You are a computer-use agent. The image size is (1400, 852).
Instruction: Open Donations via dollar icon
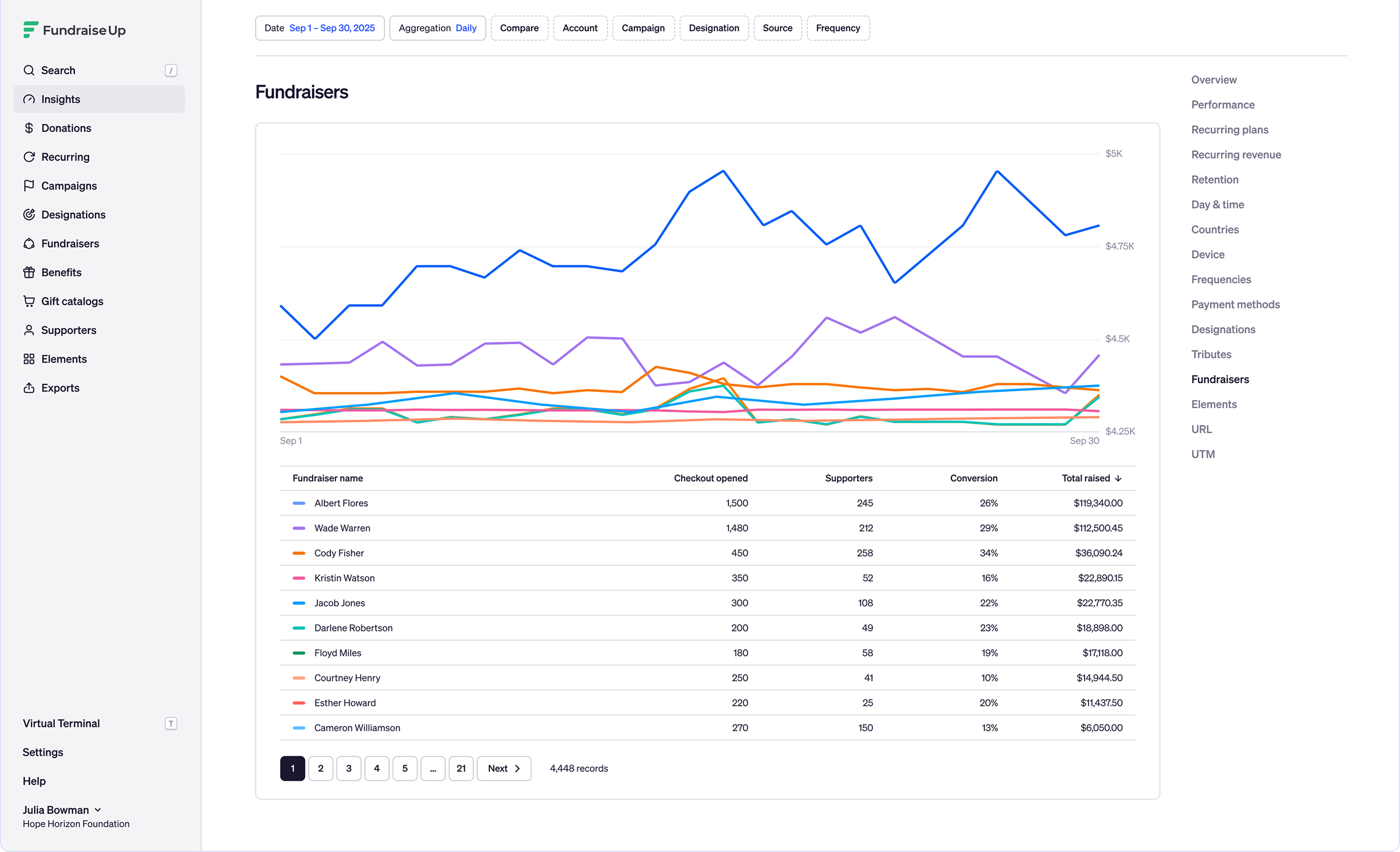29,128
